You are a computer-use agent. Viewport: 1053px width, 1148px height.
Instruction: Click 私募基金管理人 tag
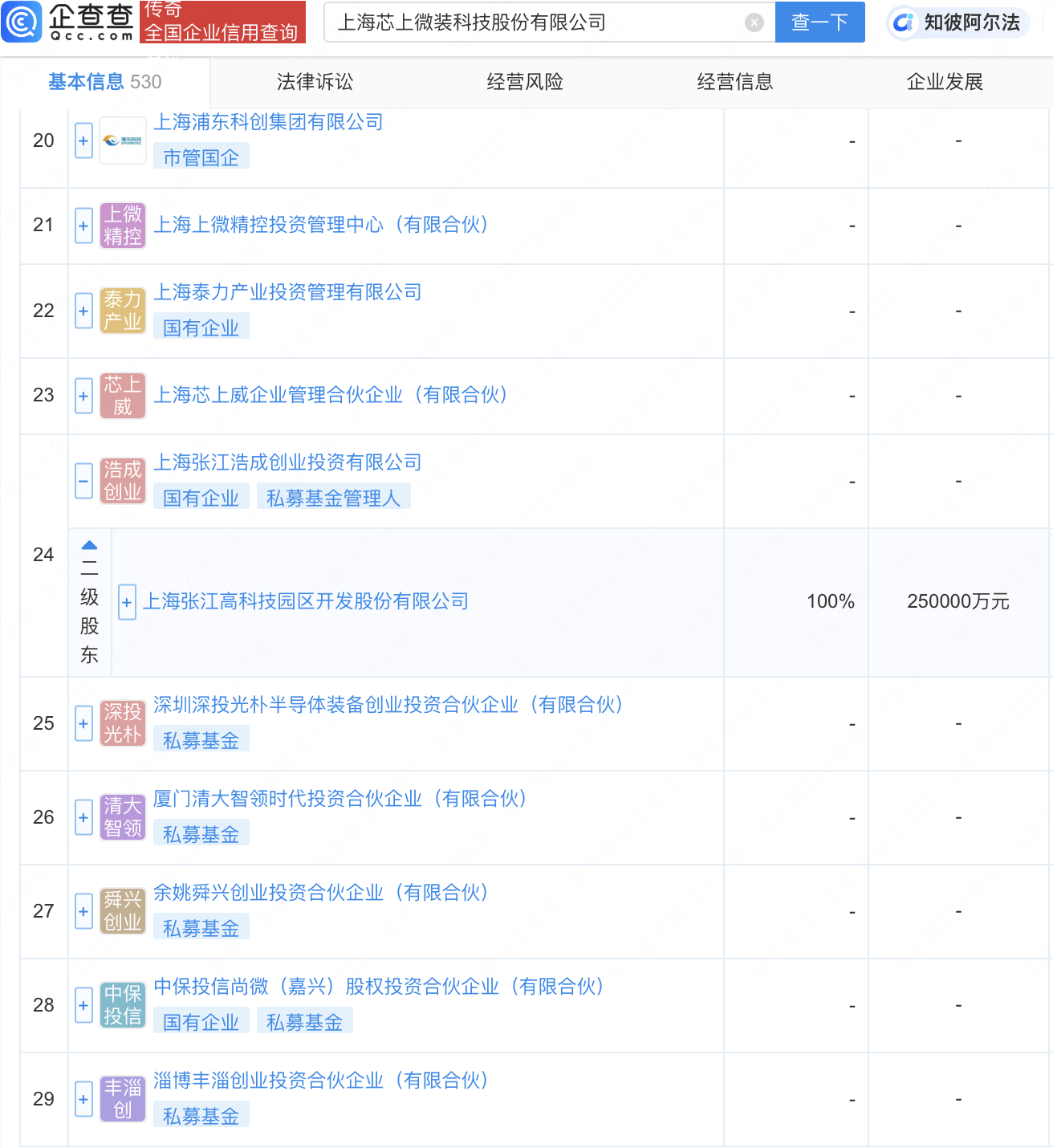[333, 498]
